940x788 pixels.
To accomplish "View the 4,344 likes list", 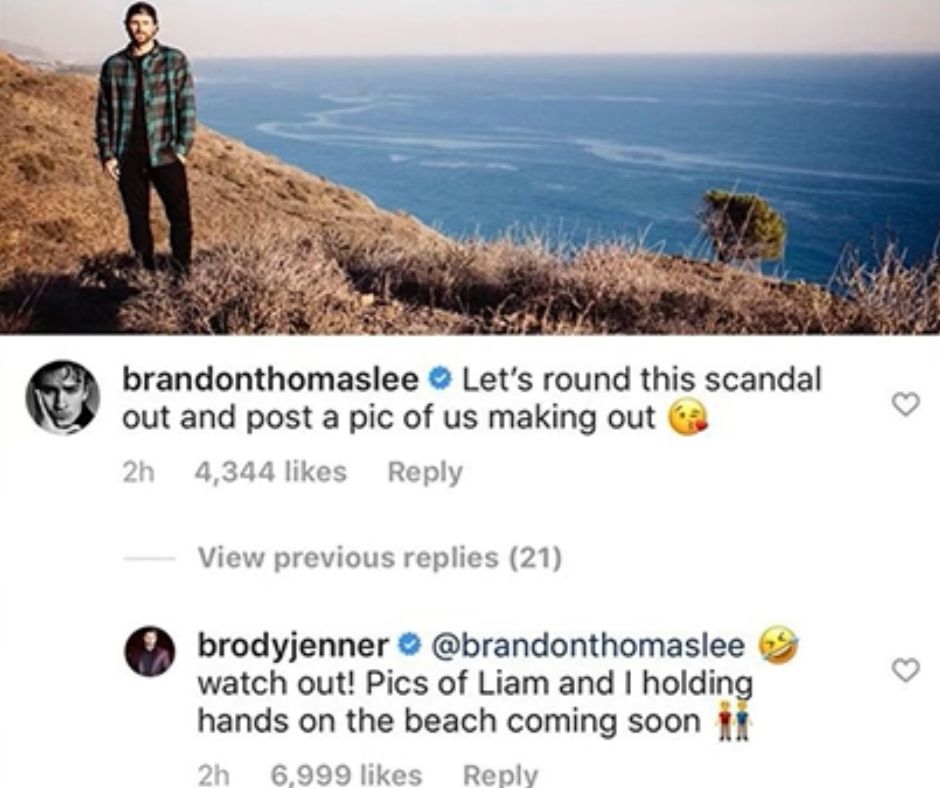I will pos(270,472).
